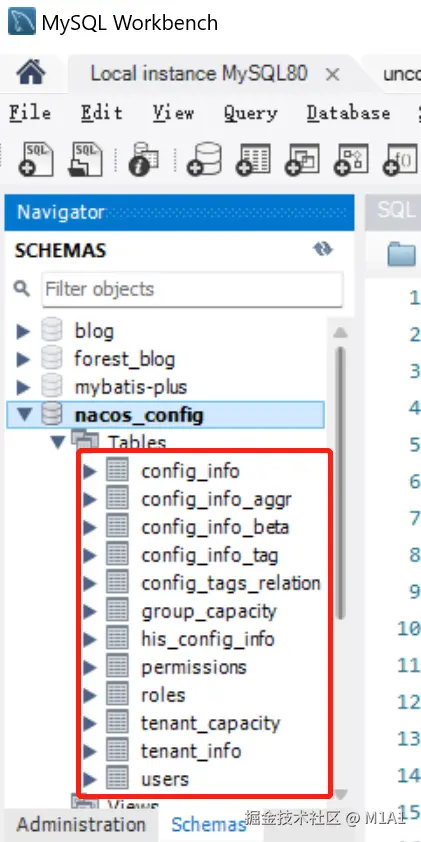Image resolution: width=421 pixels, height=842 pixels.
Task: Click the Home screen icon tab
Action: [31, 72]
